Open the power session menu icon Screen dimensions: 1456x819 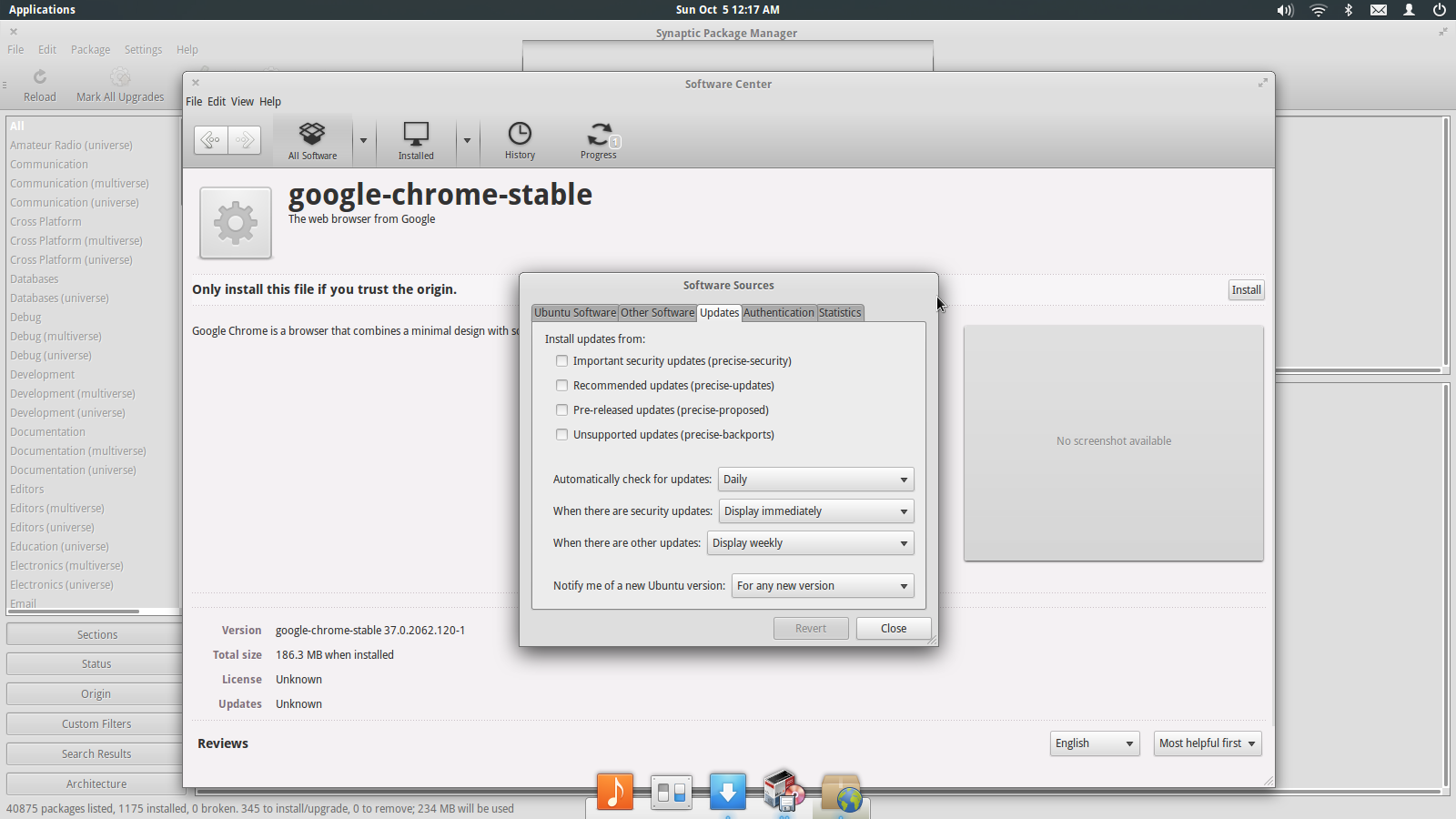(x=1440, y=10)
